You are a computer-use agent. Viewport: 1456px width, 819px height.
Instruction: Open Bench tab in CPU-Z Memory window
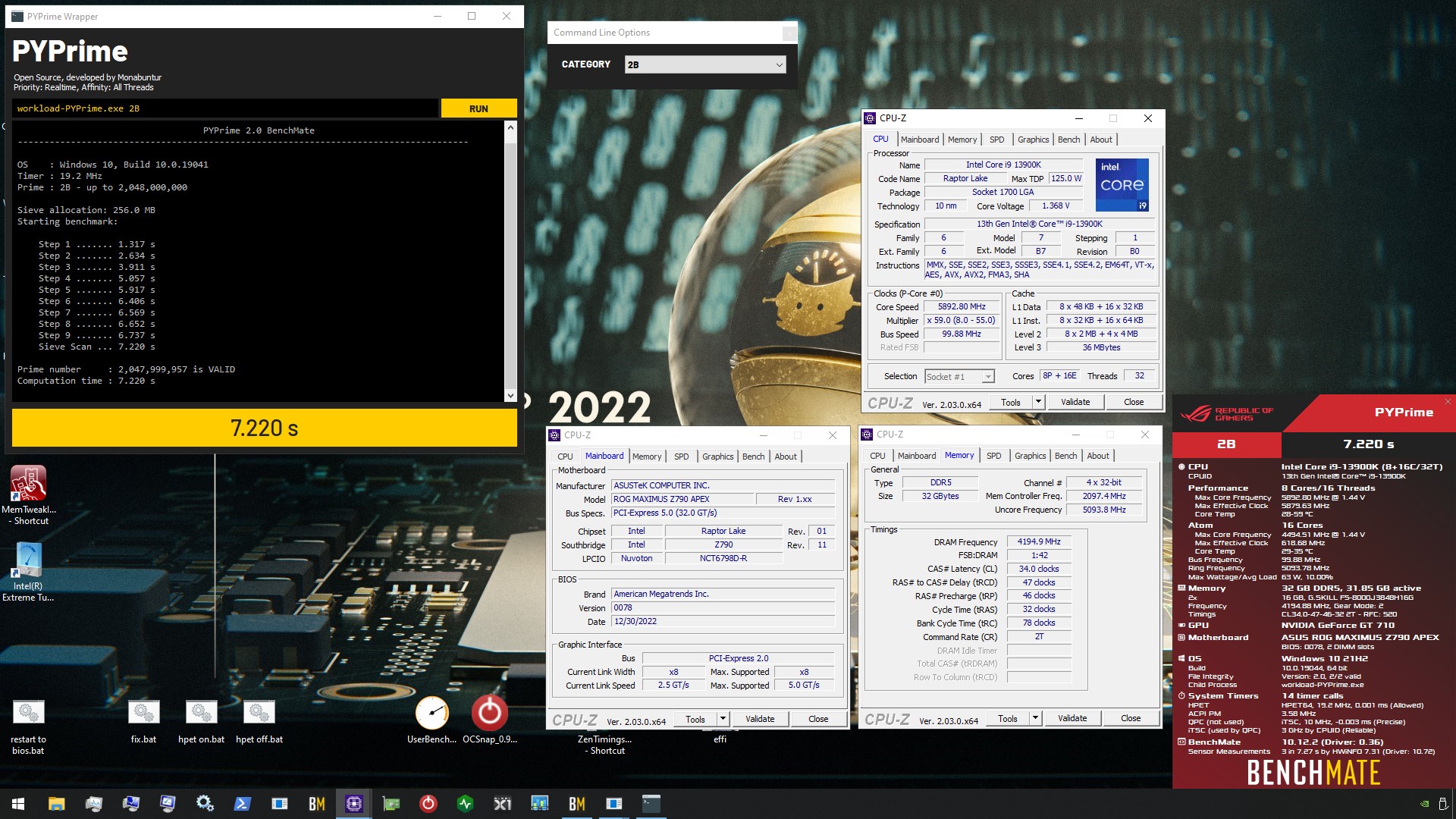[1065, 456]
